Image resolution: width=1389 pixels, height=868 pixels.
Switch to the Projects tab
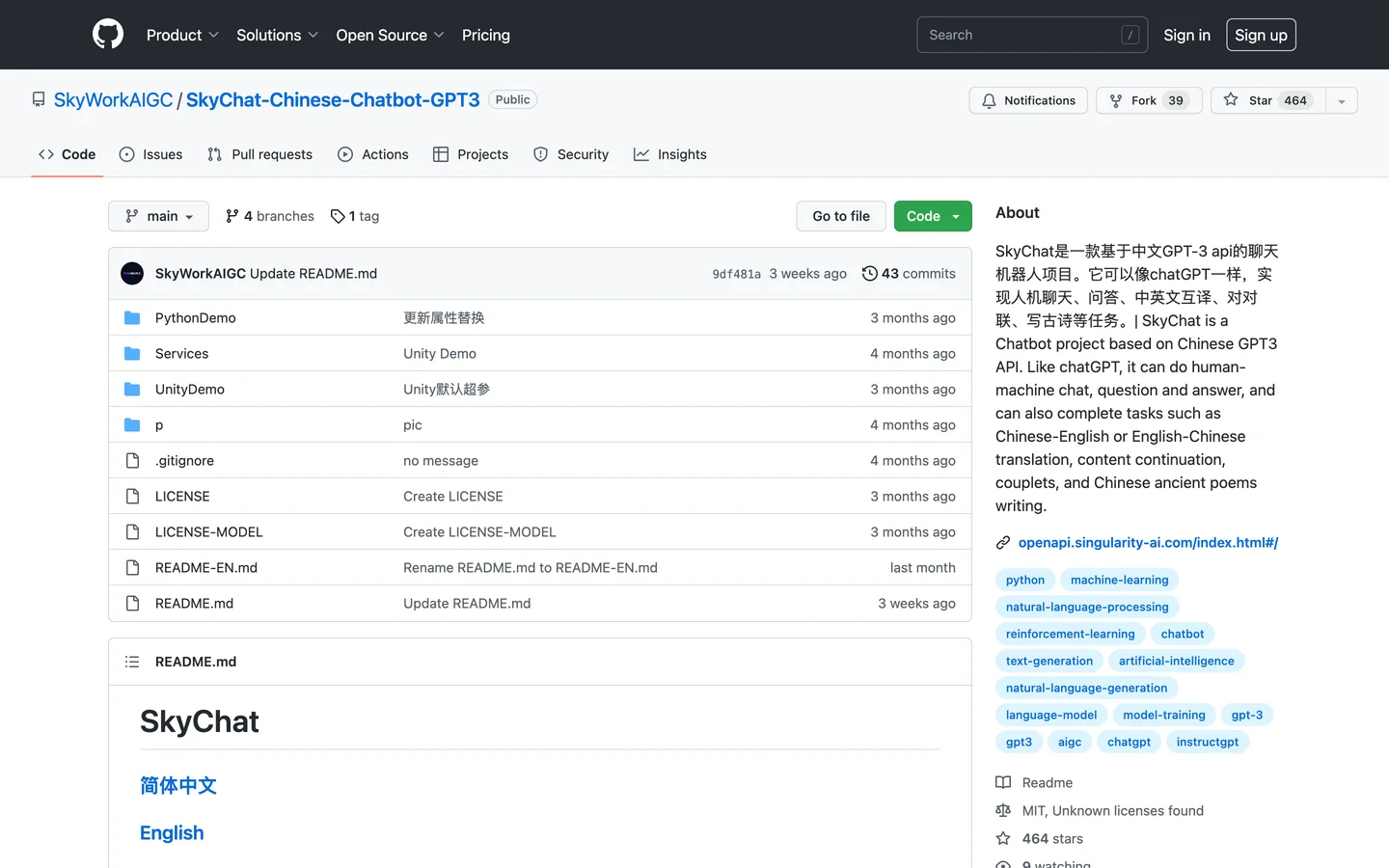click(471, 154)
